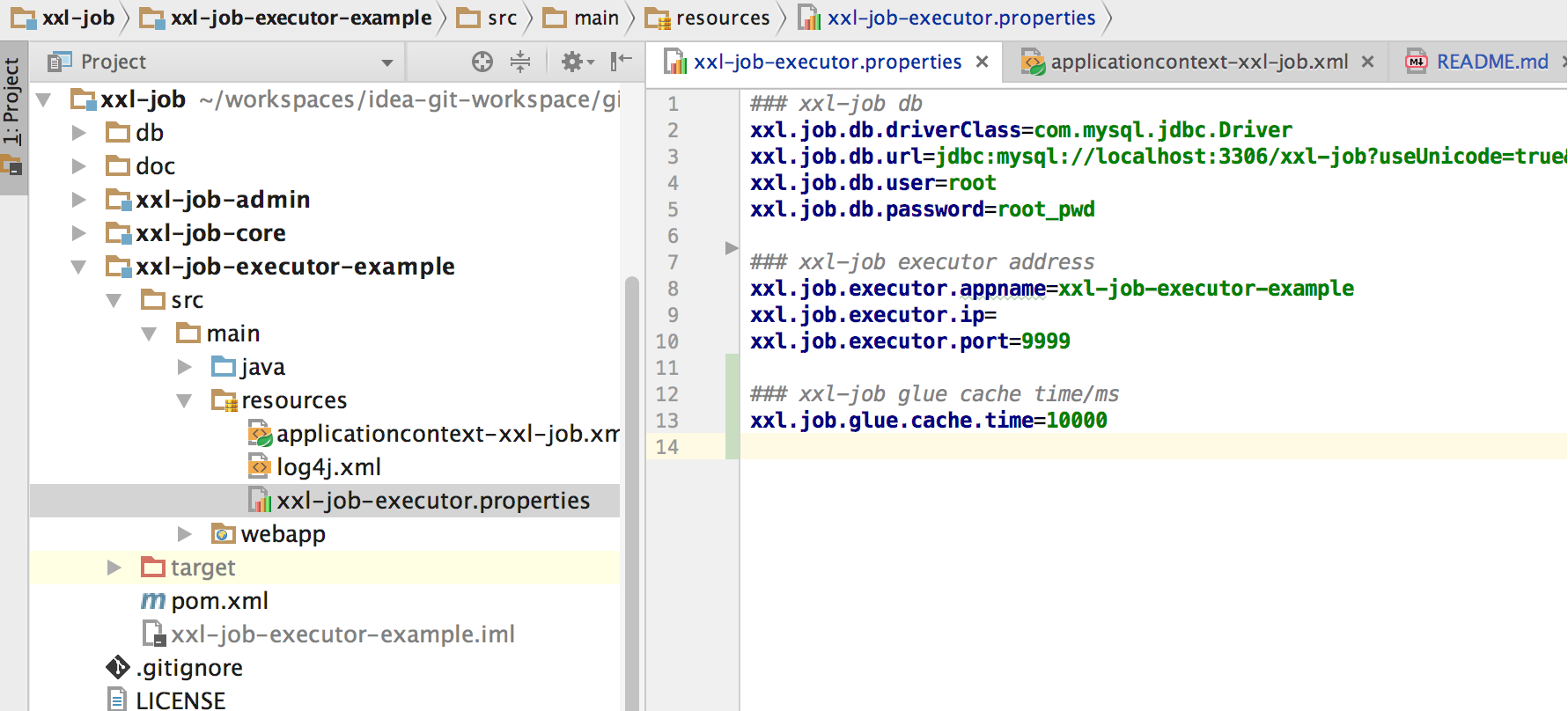The height and width of the screenshot is (711, 1568).
Task: Select the webapp web folder icon
Action: 224,534
